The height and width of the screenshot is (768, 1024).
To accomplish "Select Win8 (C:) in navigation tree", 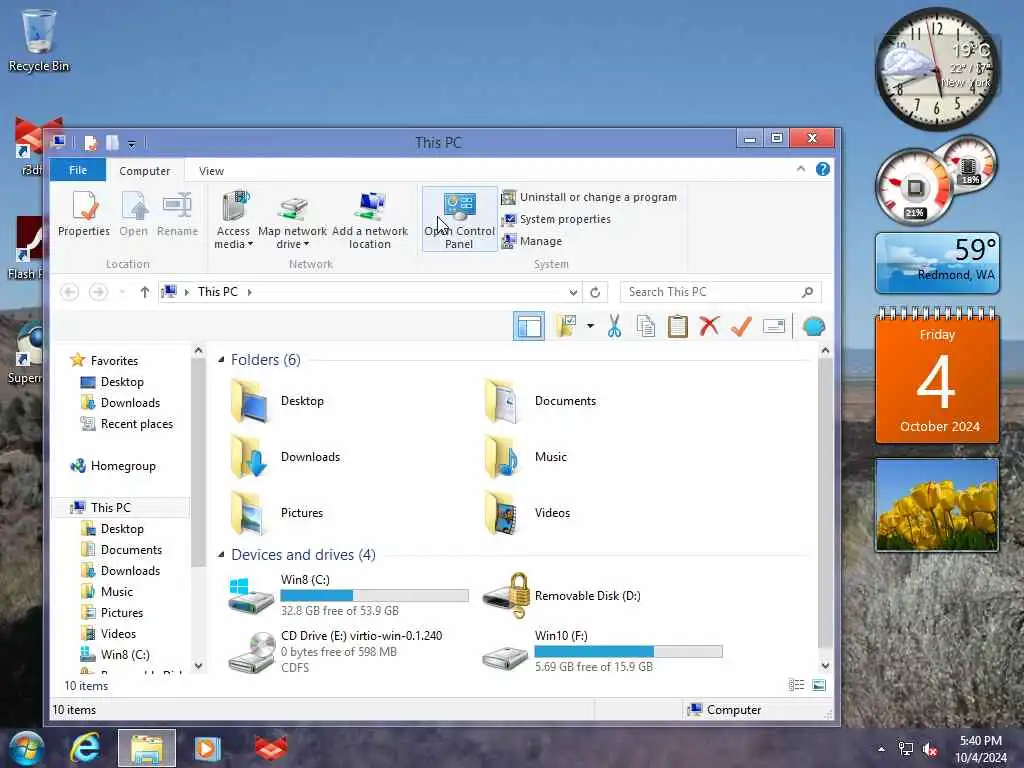I will [x=115, y=654].
